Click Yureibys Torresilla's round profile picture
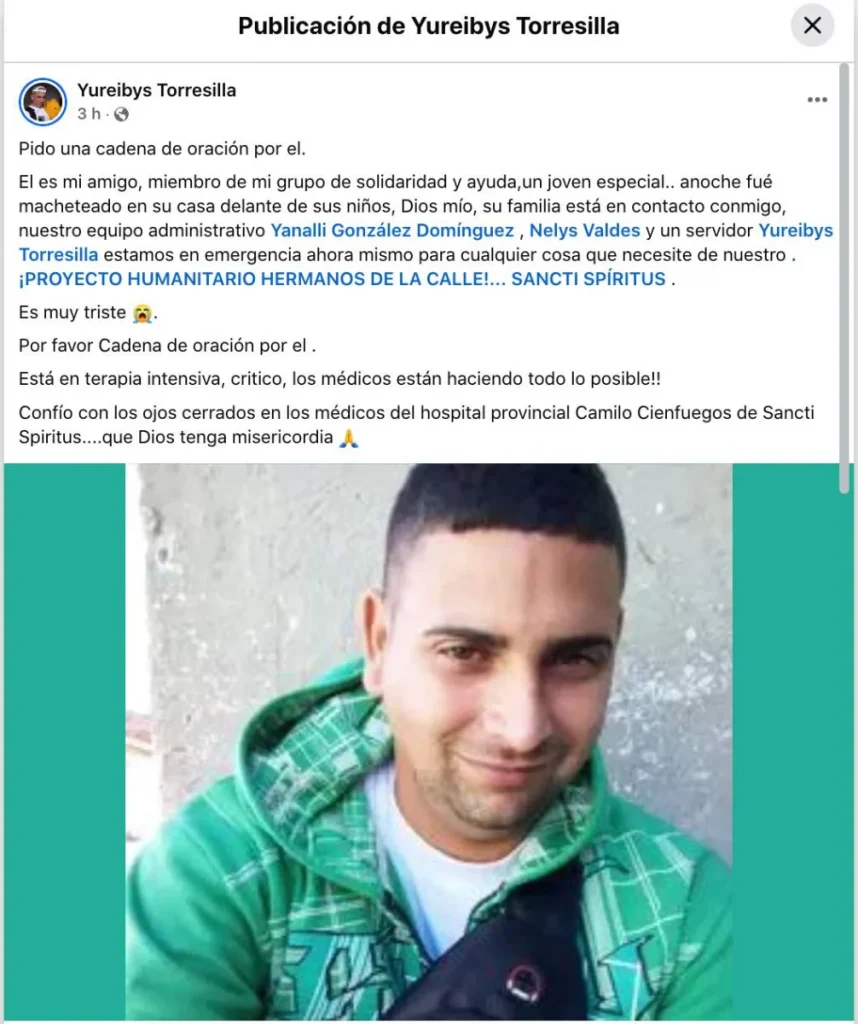Viewport: 858px width, 1024px height. click(x=43, y=102)
